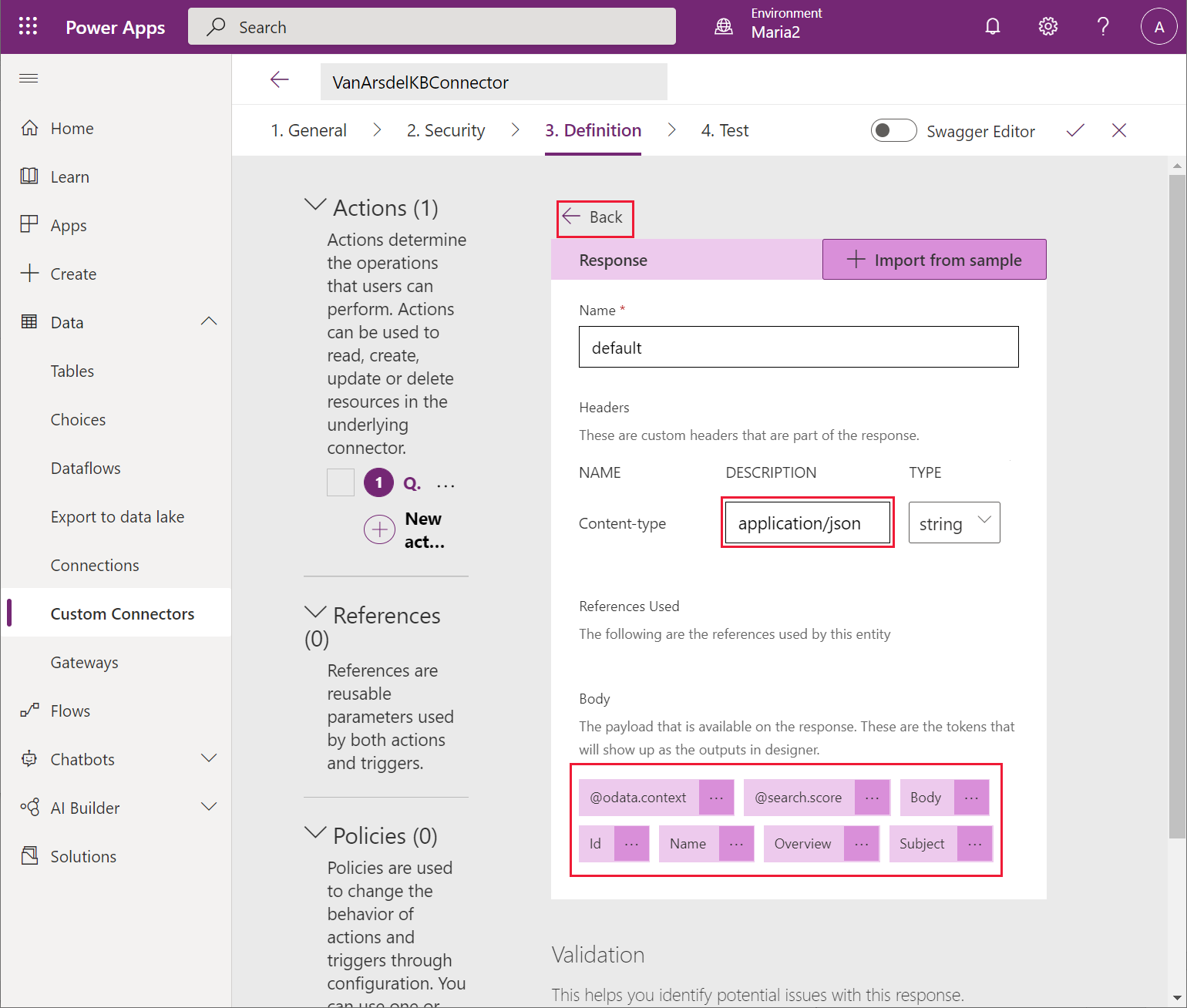
Task: Click the Data table icon
Action: pos(29,322)
